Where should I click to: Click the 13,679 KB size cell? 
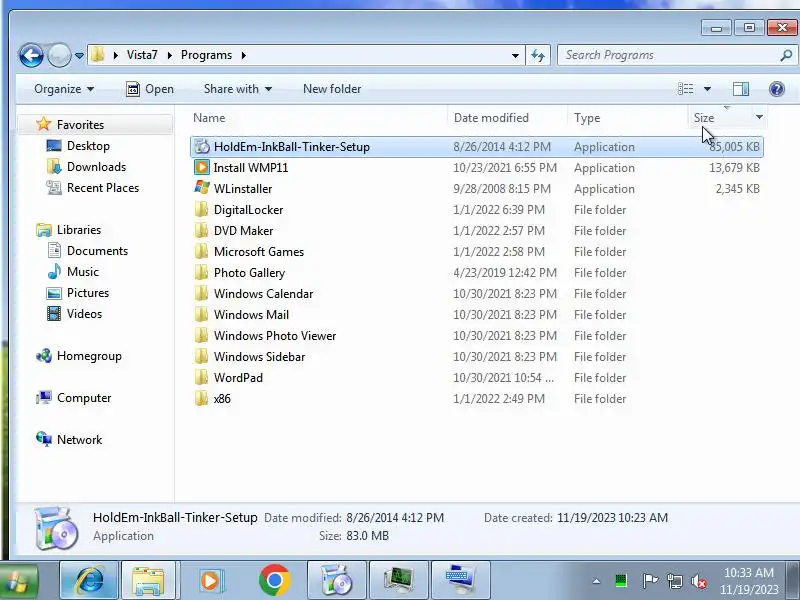pyautogui.click(x=734, y=168)
